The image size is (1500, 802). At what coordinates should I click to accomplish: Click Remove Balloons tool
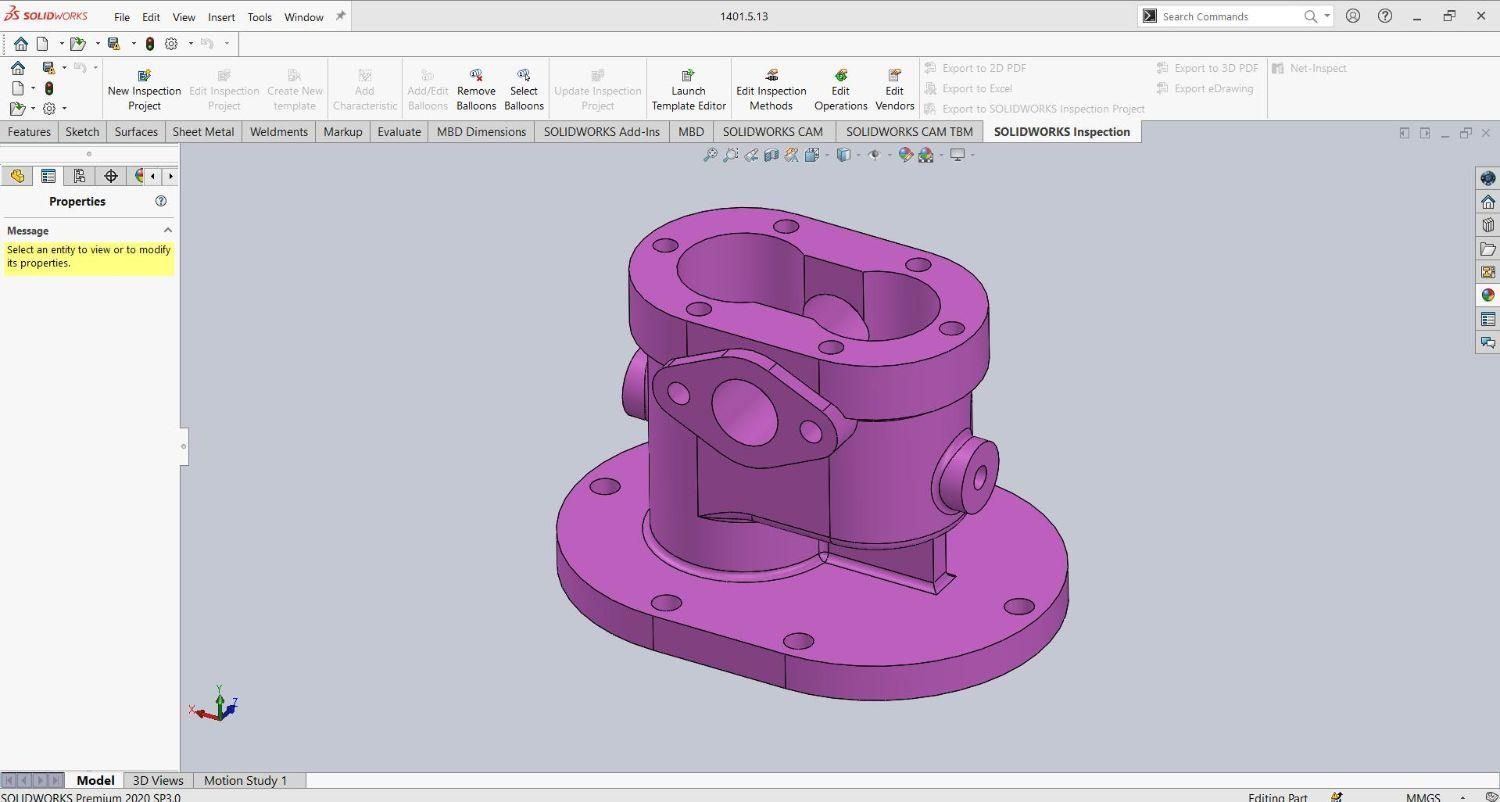click(x=476, y=89)
